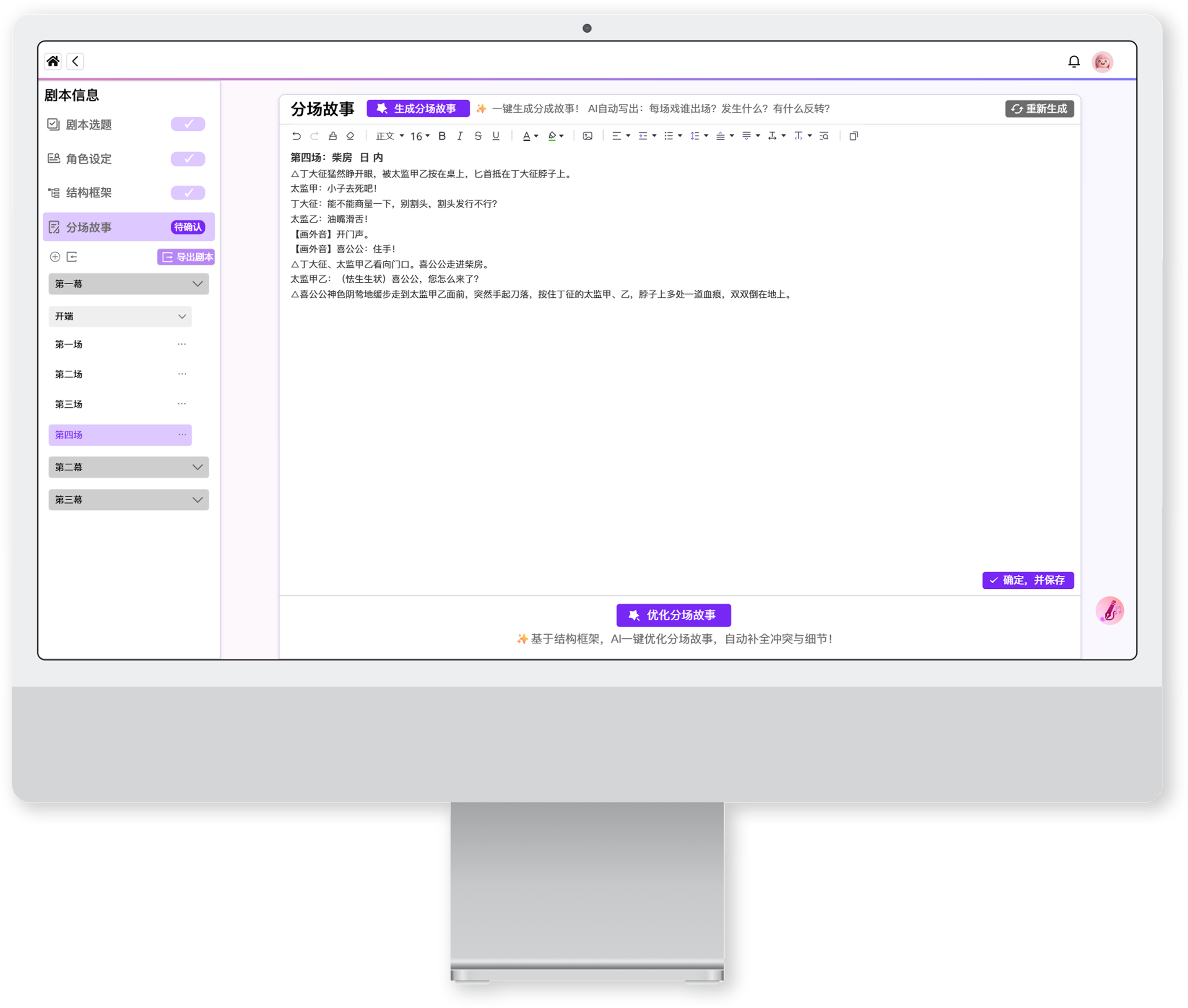Select 第二场 in the scene list
This screenshot has height=1008, width=1188.
69,374
